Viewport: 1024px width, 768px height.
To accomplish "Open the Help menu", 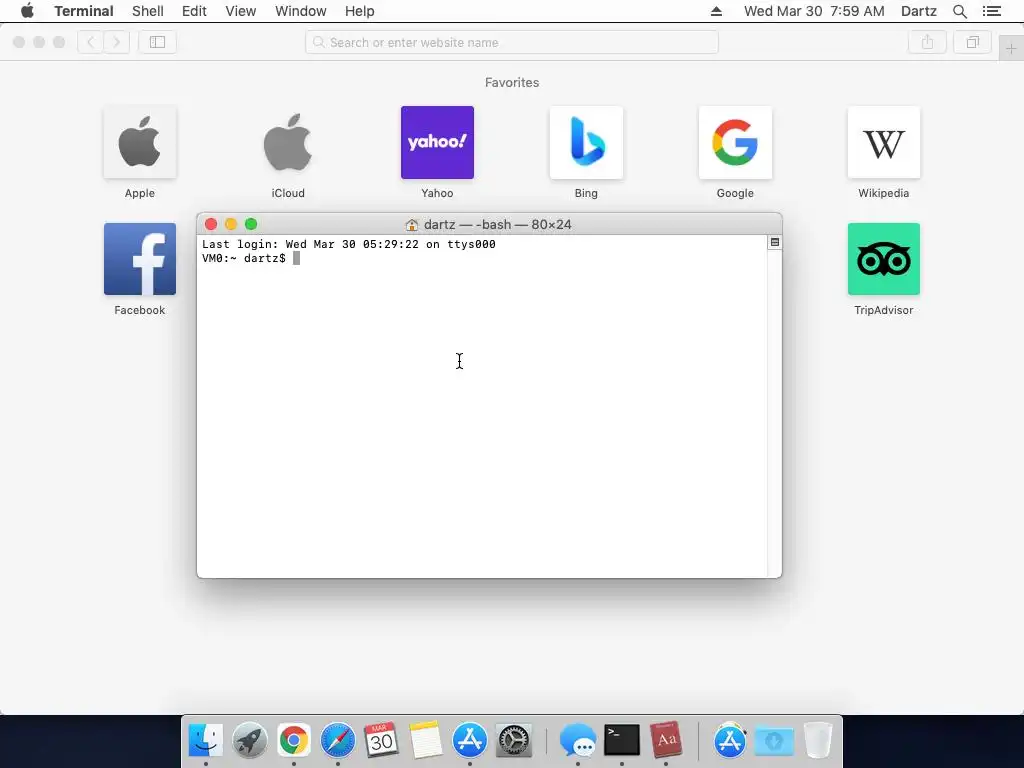I will (359, 11).
